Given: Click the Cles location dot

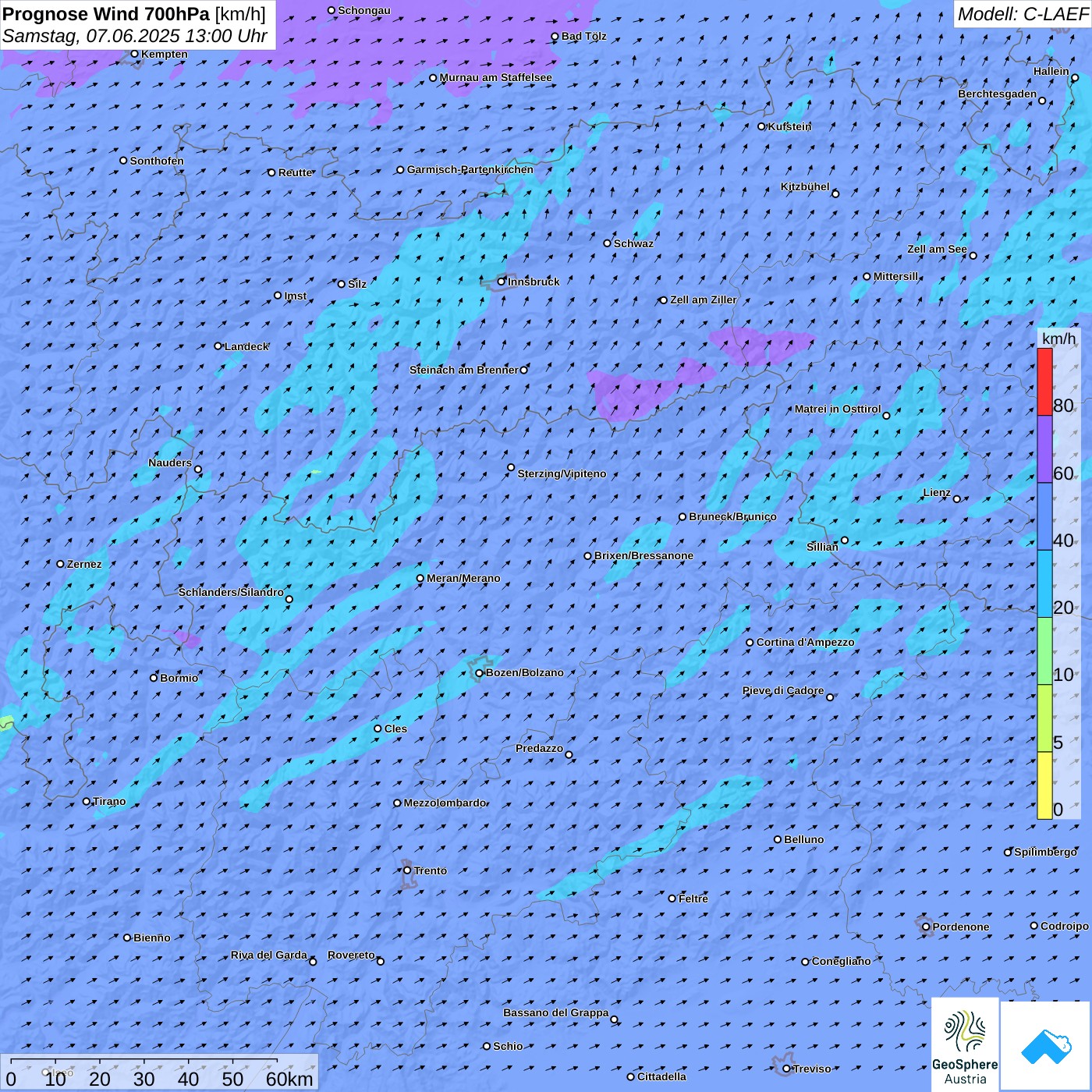Looking at the screenshot, I should coord(378,729).
